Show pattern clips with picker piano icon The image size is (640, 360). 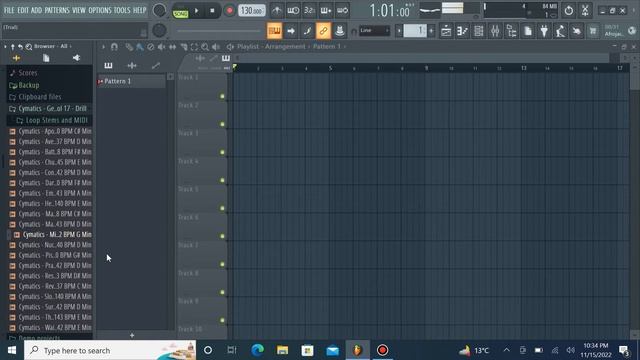pos(108,65)
